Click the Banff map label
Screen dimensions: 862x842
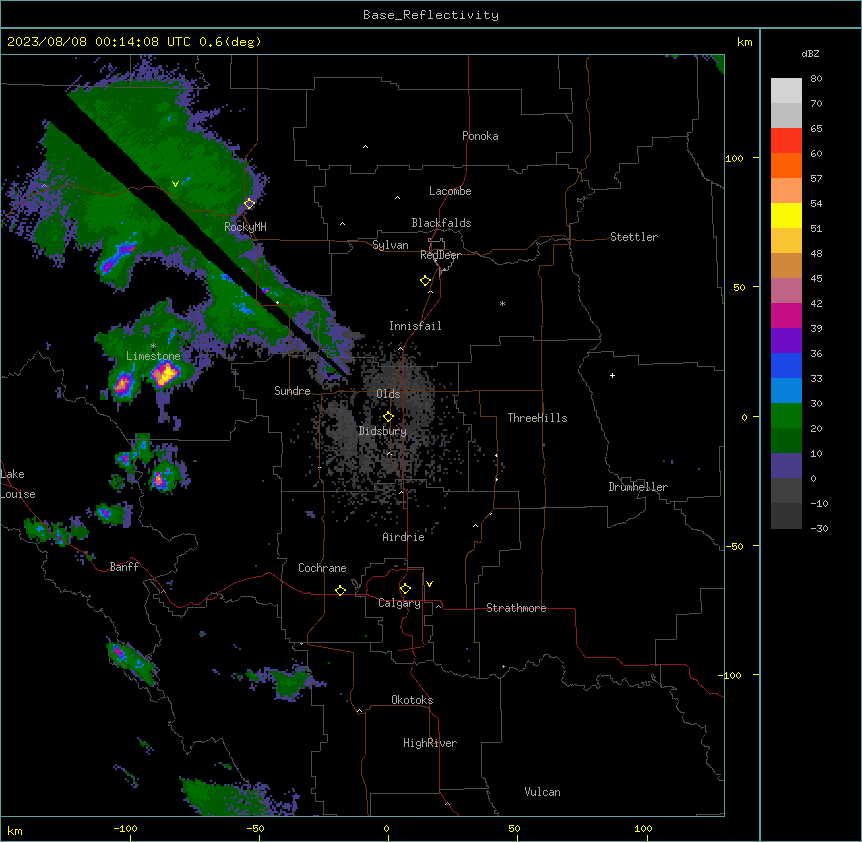(124, 567)
